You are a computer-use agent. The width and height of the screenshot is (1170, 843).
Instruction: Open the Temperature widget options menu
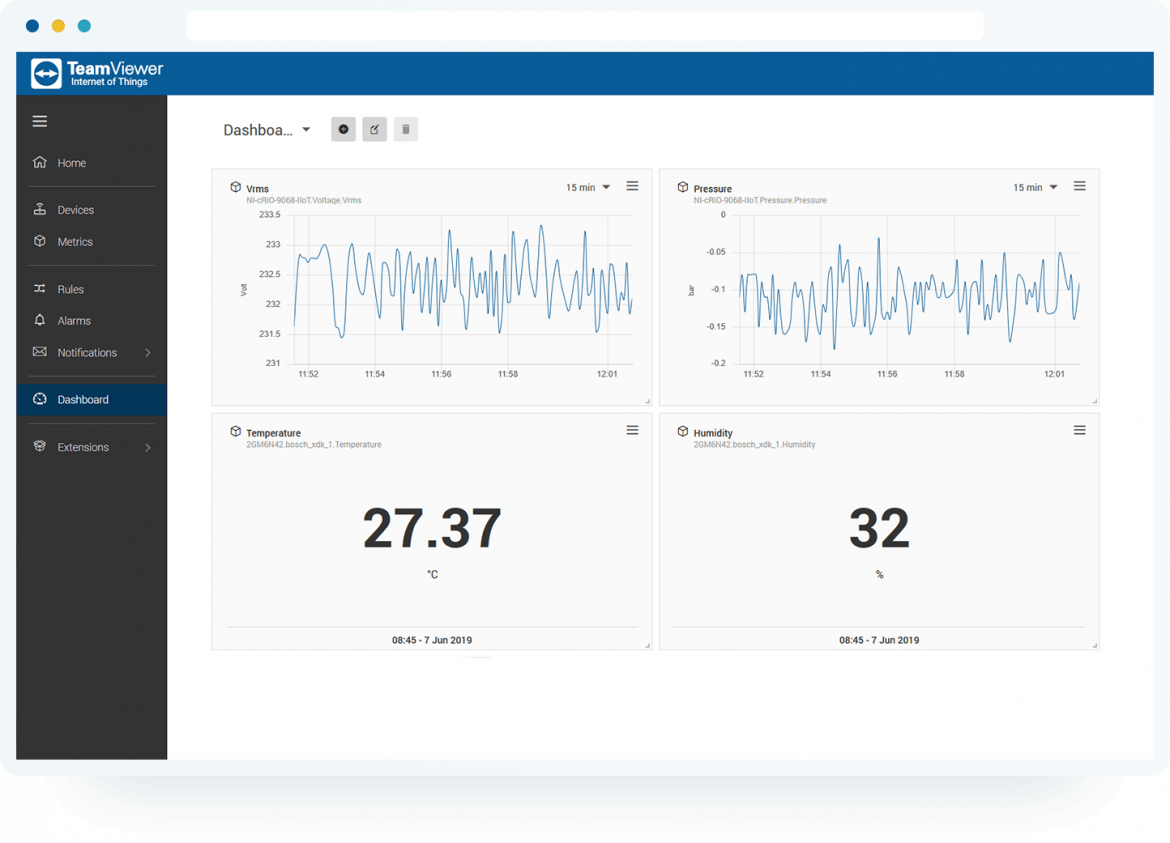[632, 430]
